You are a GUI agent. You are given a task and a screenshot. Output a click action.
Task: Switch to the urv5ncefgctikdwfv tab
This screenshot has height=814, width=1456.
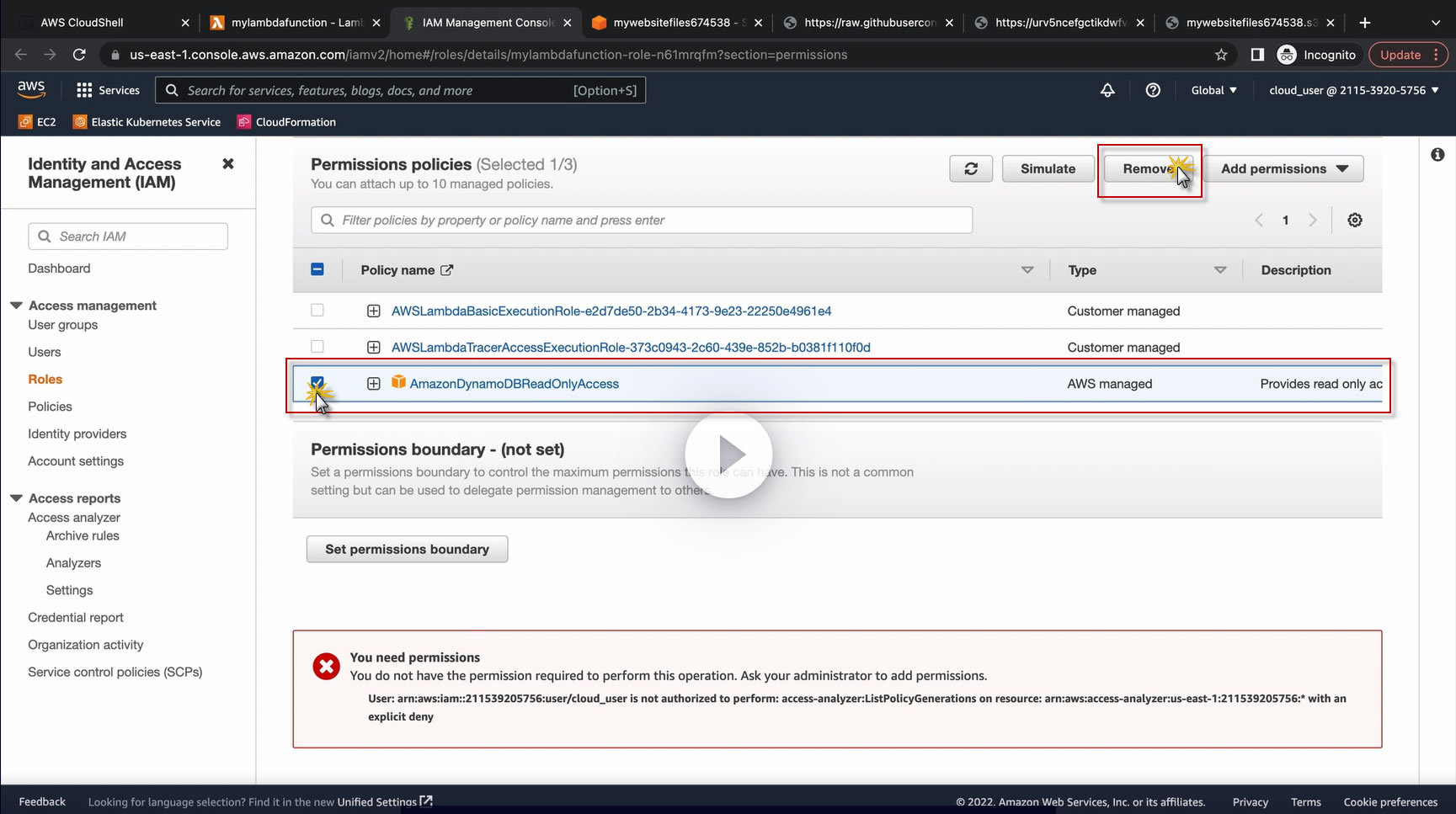tap(1059, 23)
